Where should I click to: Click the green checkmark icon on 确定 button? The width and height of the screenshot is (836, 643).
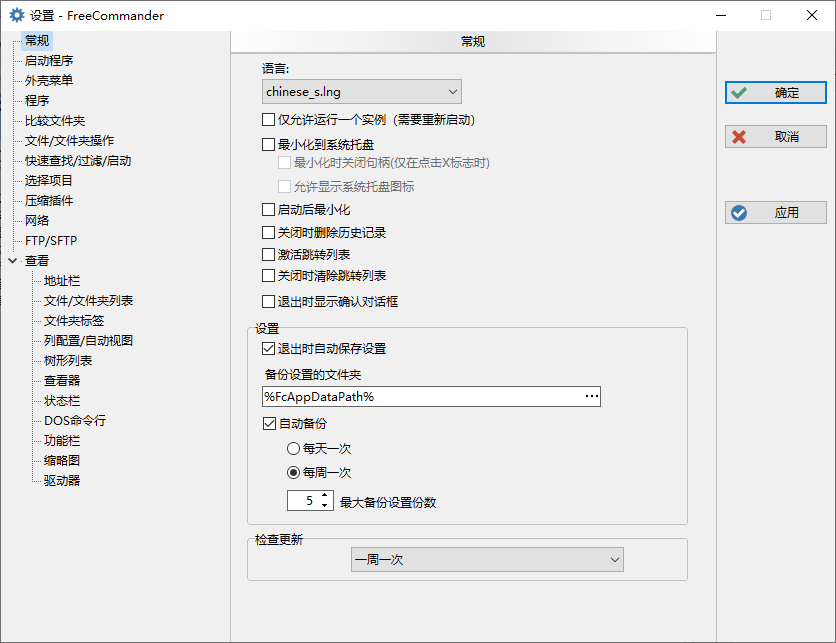click(x=739, y=92)
